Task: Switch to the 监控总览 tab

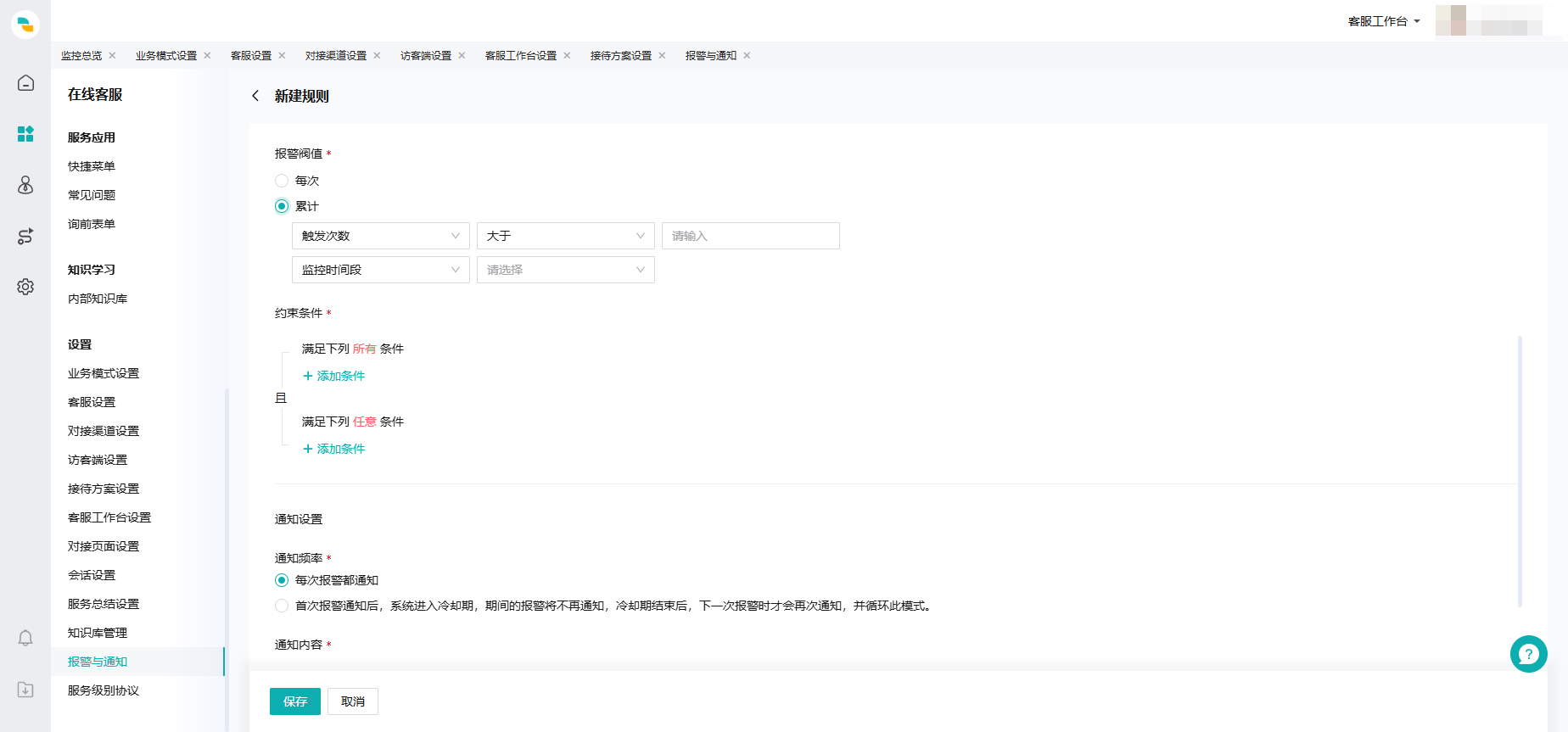Action: click(x=81, y=56)
